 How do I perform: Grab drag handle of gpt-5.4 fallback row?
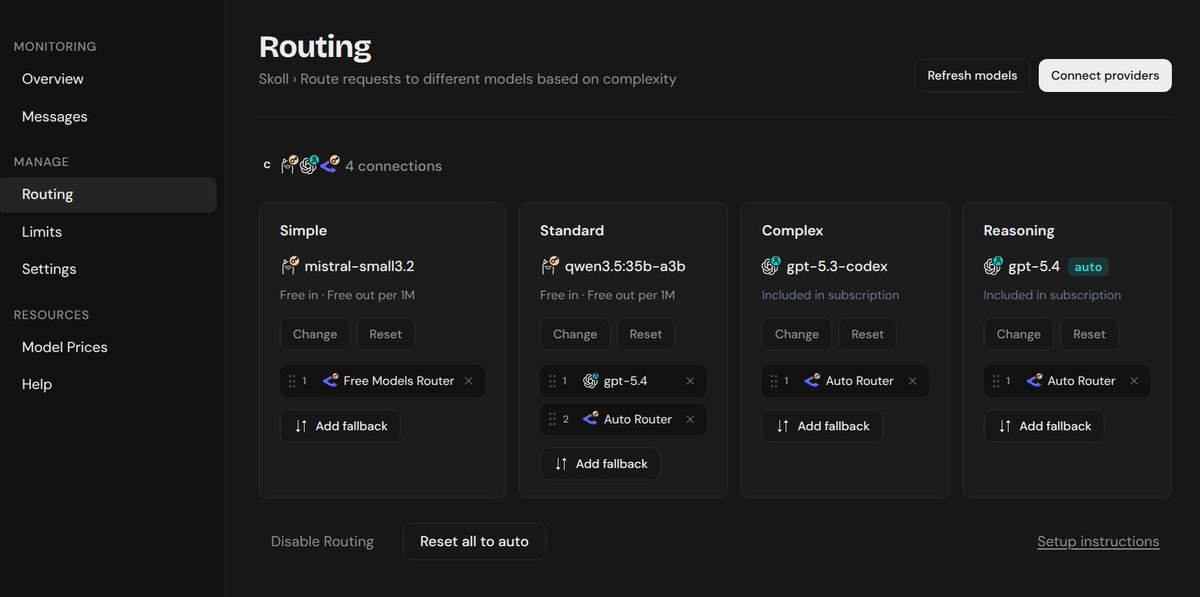point(552,381)
